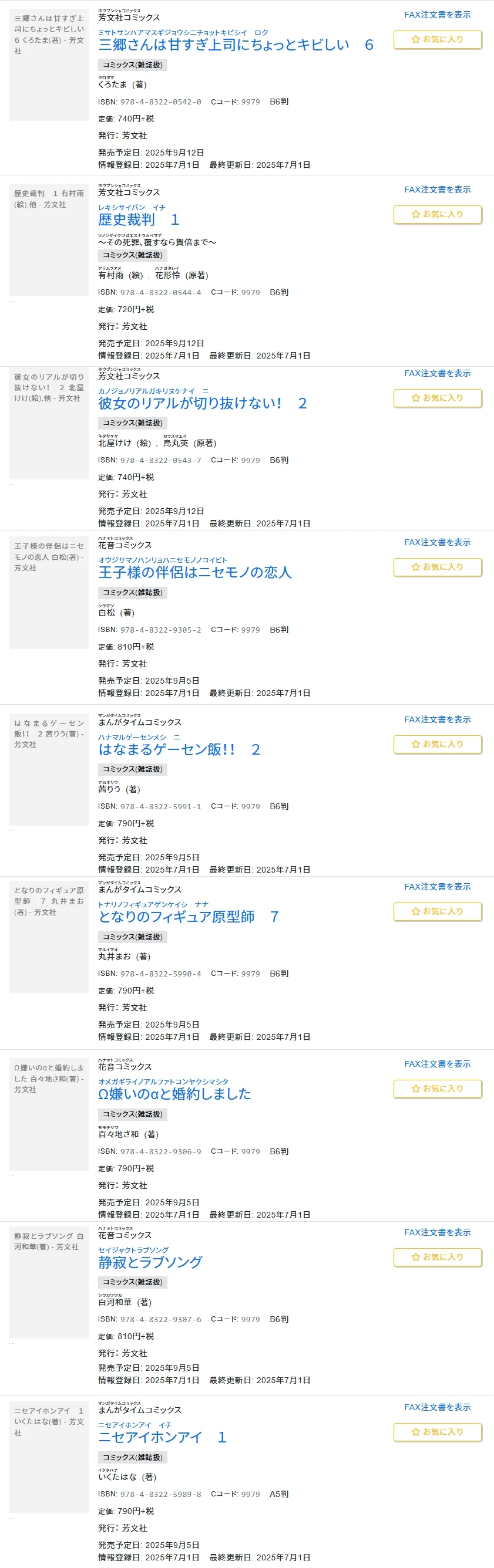494x1568 pixels.
Task: Click the star icon for となりのフィギュア原型師 7
Action: click(415, 911)
